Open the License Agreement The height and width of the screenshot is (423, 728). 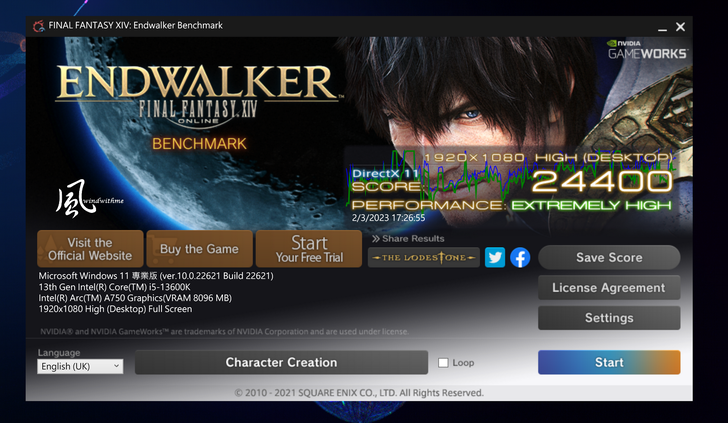tap(609, 288)
